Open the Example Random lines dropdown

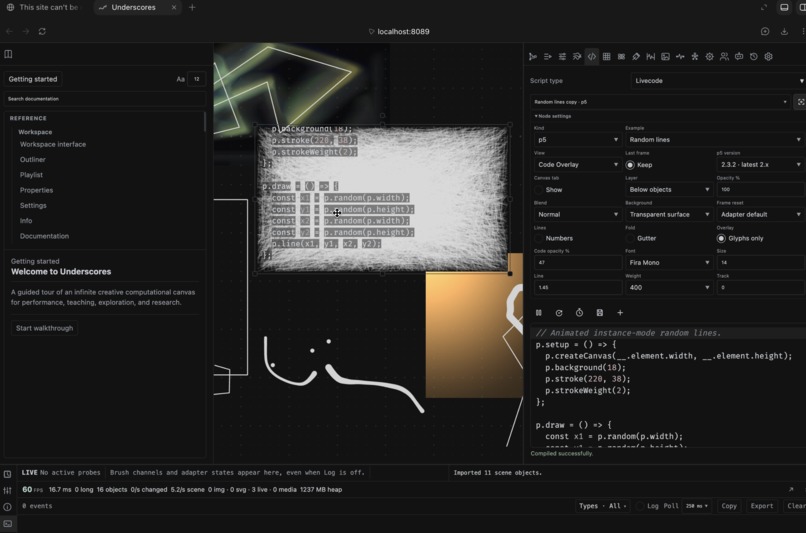[x=715, y=139]
